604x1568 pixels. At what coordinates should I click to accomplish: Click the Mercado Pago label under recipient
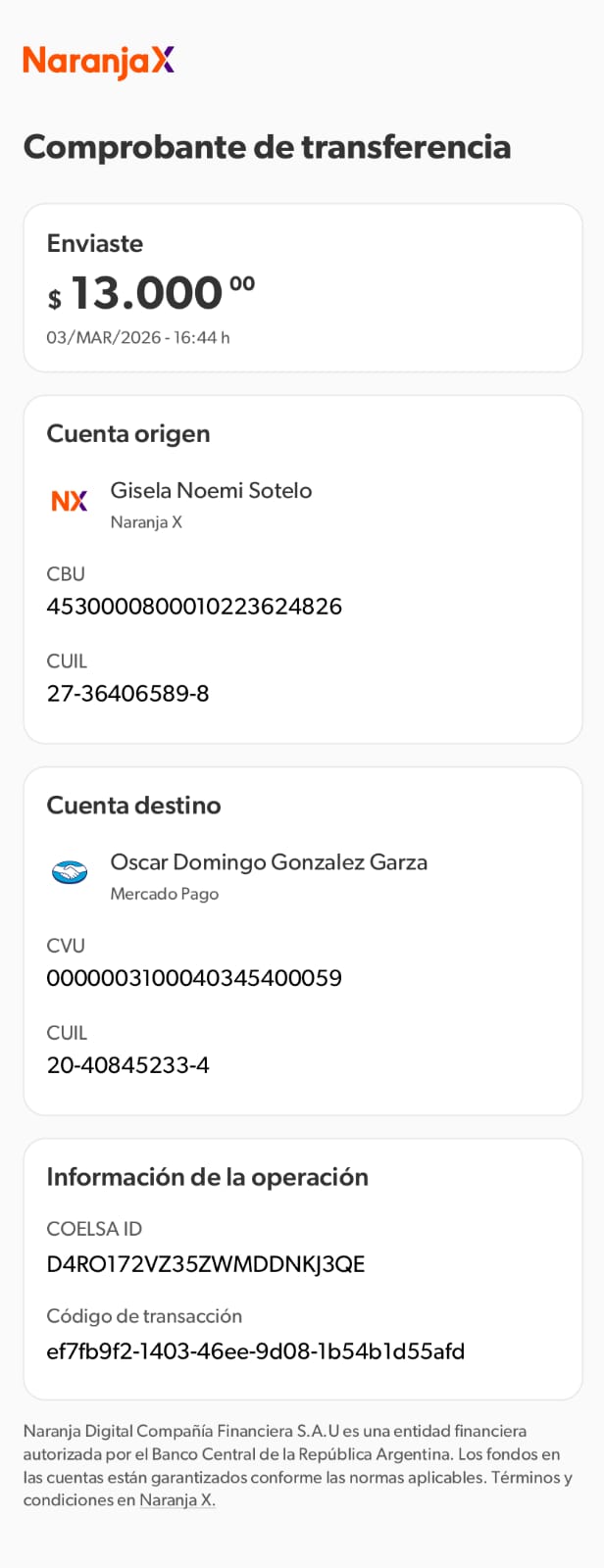click(164, 894)
